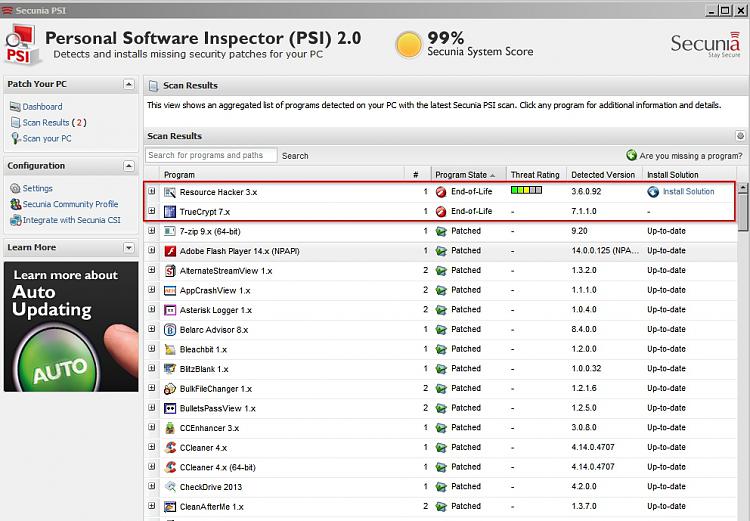Select Scan your PC
This screenshot has width=750, height=521.
pyautogui.click(x=47, y=138)
